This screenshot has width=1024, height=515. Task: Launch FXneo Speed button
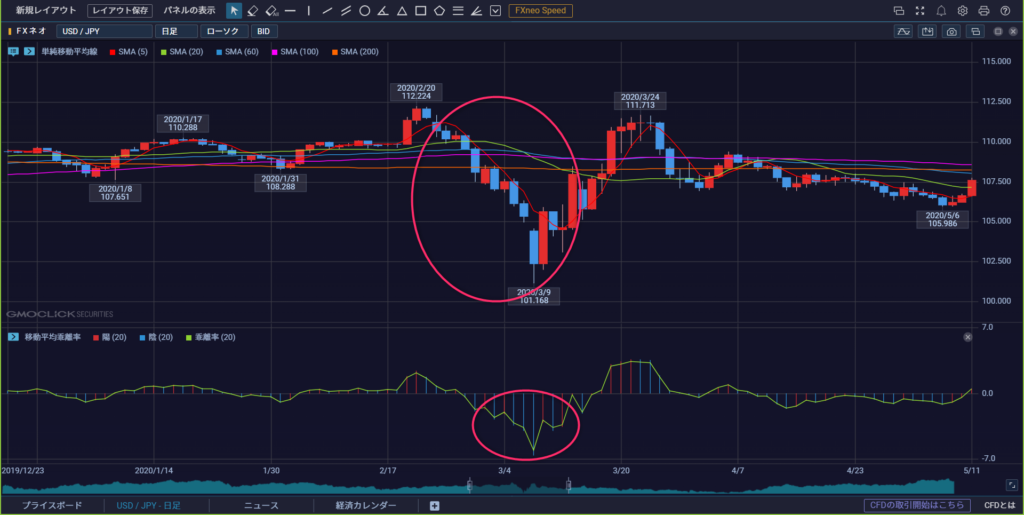[x=541, y=10]
